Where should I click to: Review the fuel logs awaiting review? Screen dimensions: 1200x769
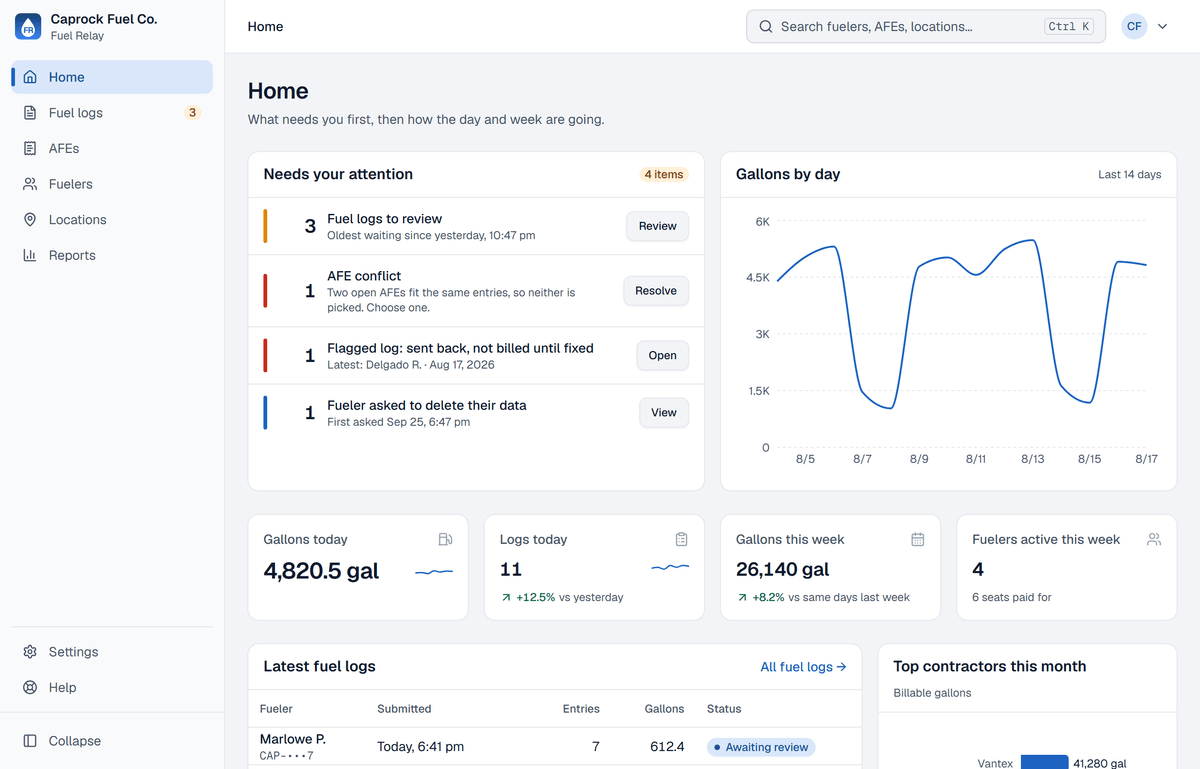click(x=657, y=226)
